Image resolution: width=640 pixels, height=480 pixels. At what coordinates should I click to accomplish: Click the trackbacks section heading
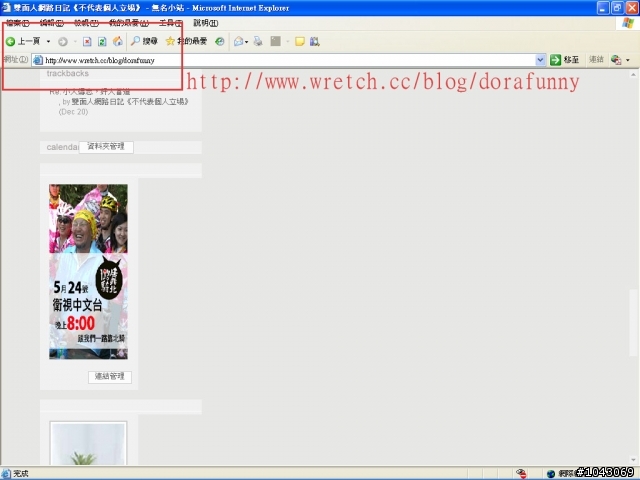tap(67, 74)
